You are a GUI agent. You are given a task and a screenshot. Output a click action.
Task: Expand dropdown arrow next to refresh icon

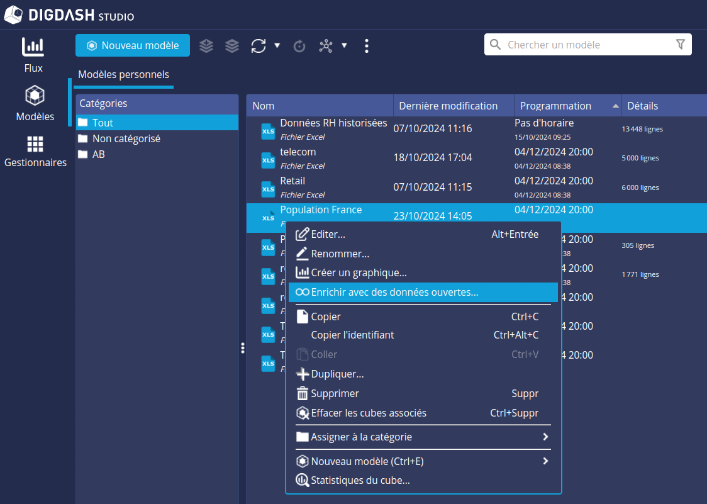coord(277,45)
